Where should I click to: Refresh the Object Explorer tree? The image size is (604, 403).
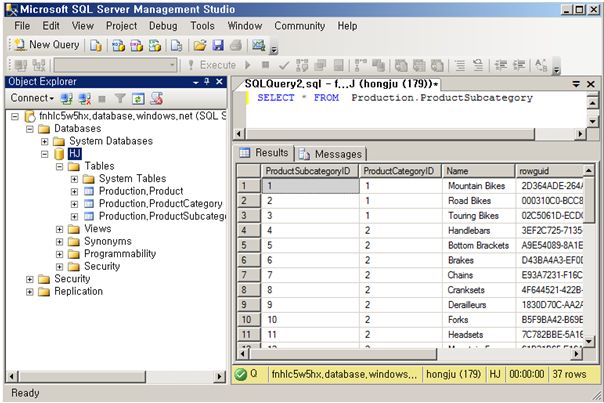138,99
